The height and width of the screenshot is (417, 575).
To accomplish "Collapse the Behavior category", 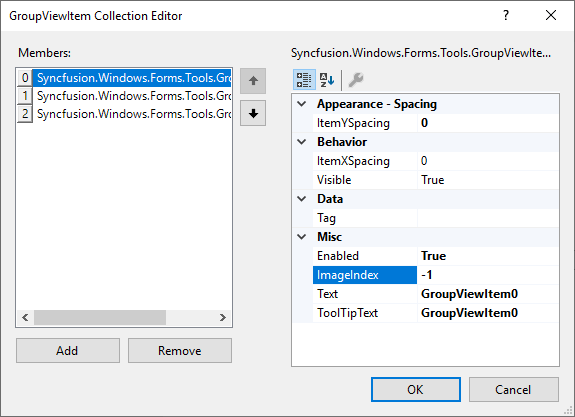I will (x=301, y=142).
